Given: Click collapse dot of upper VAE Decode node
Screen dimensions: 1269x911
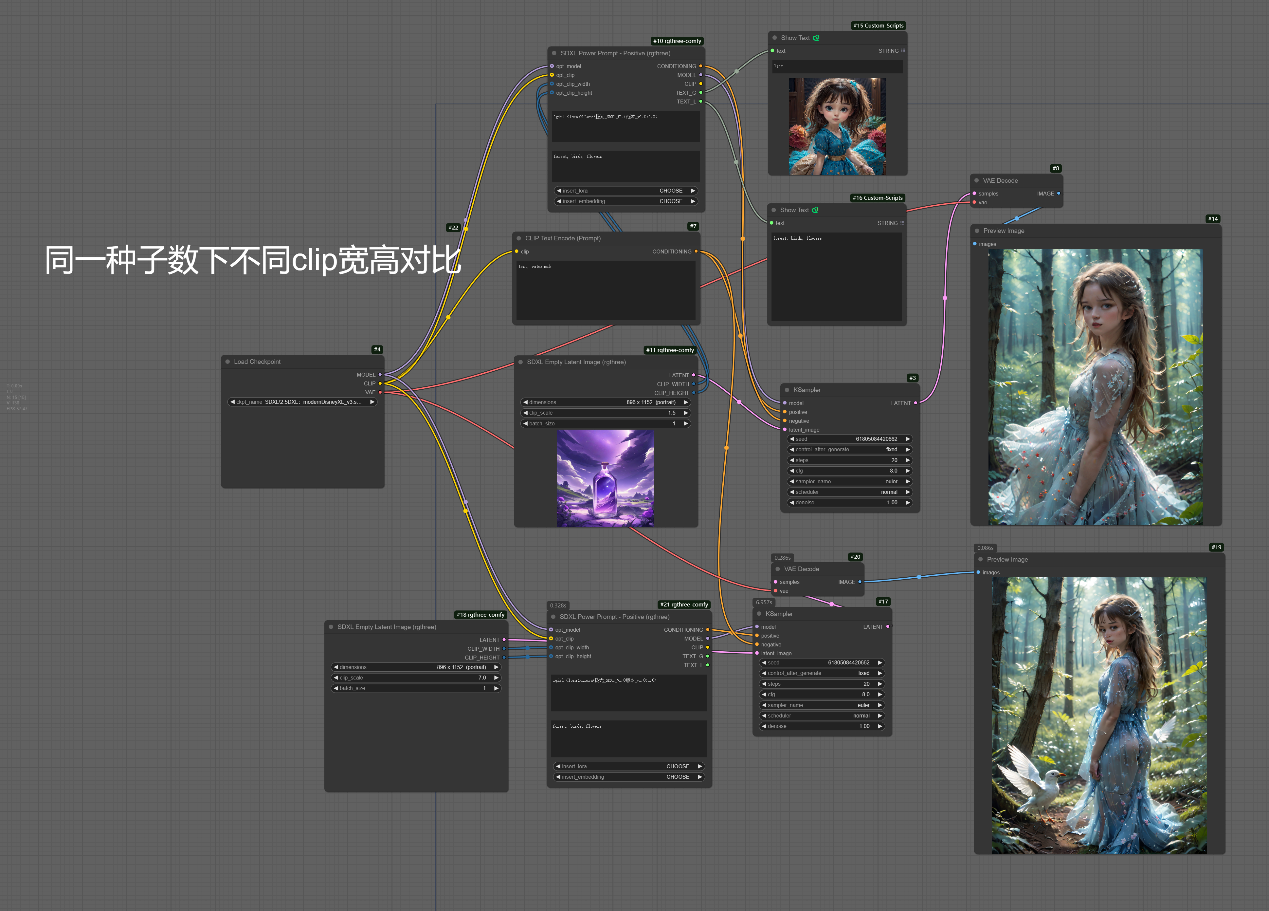Looking at the screenshot, I should [x=976, y=181].
